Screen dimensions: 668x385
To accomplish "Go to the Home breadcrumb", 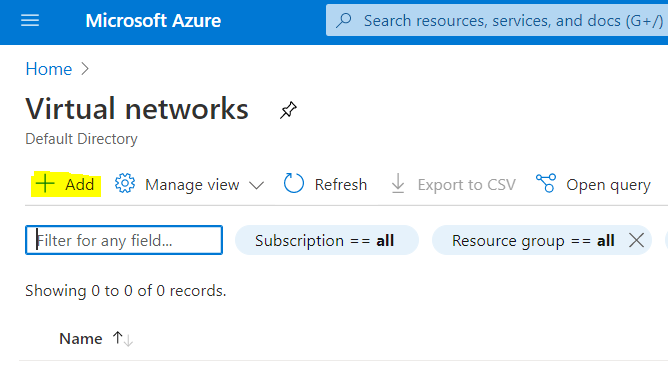I will [49, 69].
